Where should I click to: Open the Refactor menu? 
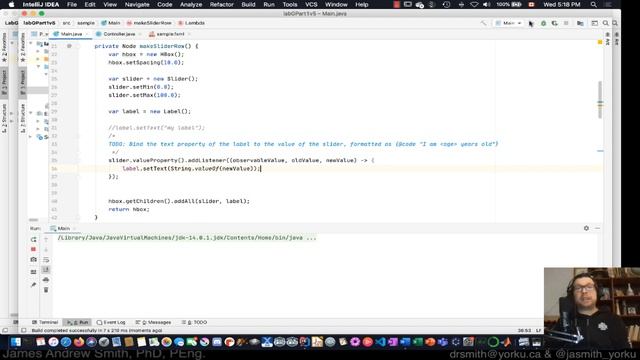tap(222, 4)
